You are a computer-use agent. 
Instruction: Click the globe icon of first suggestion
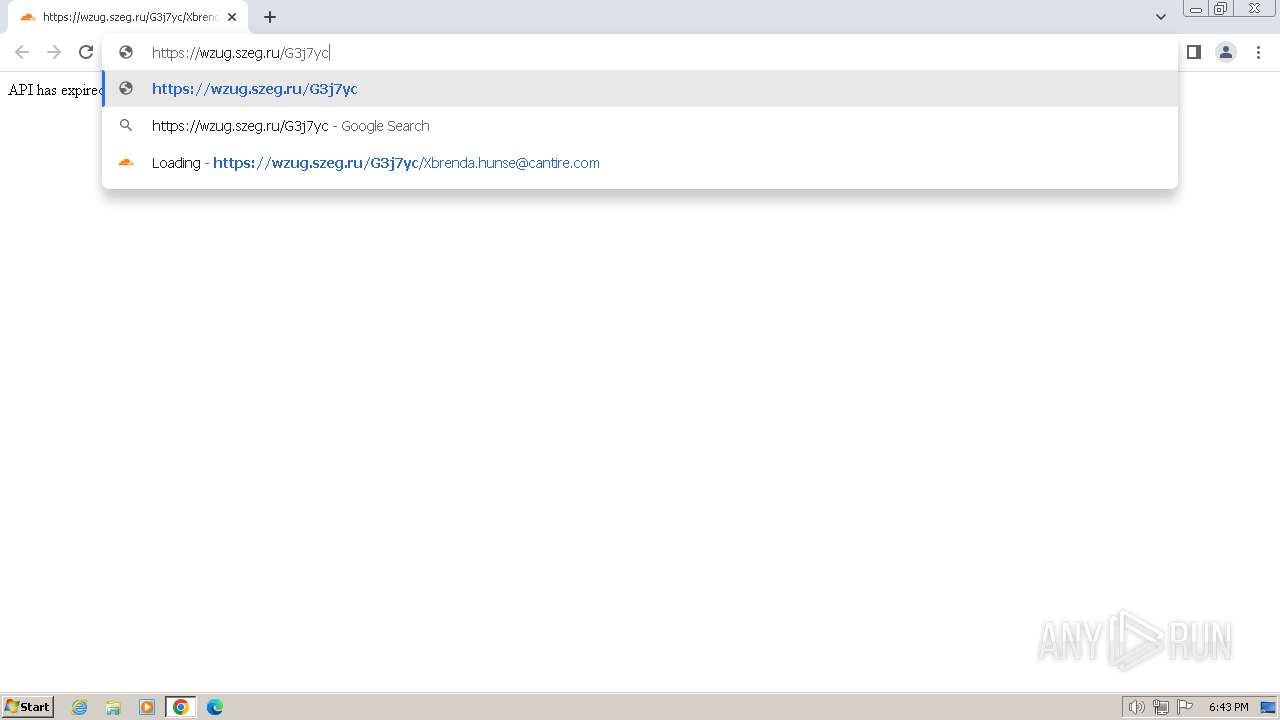(x=126, y=89)
